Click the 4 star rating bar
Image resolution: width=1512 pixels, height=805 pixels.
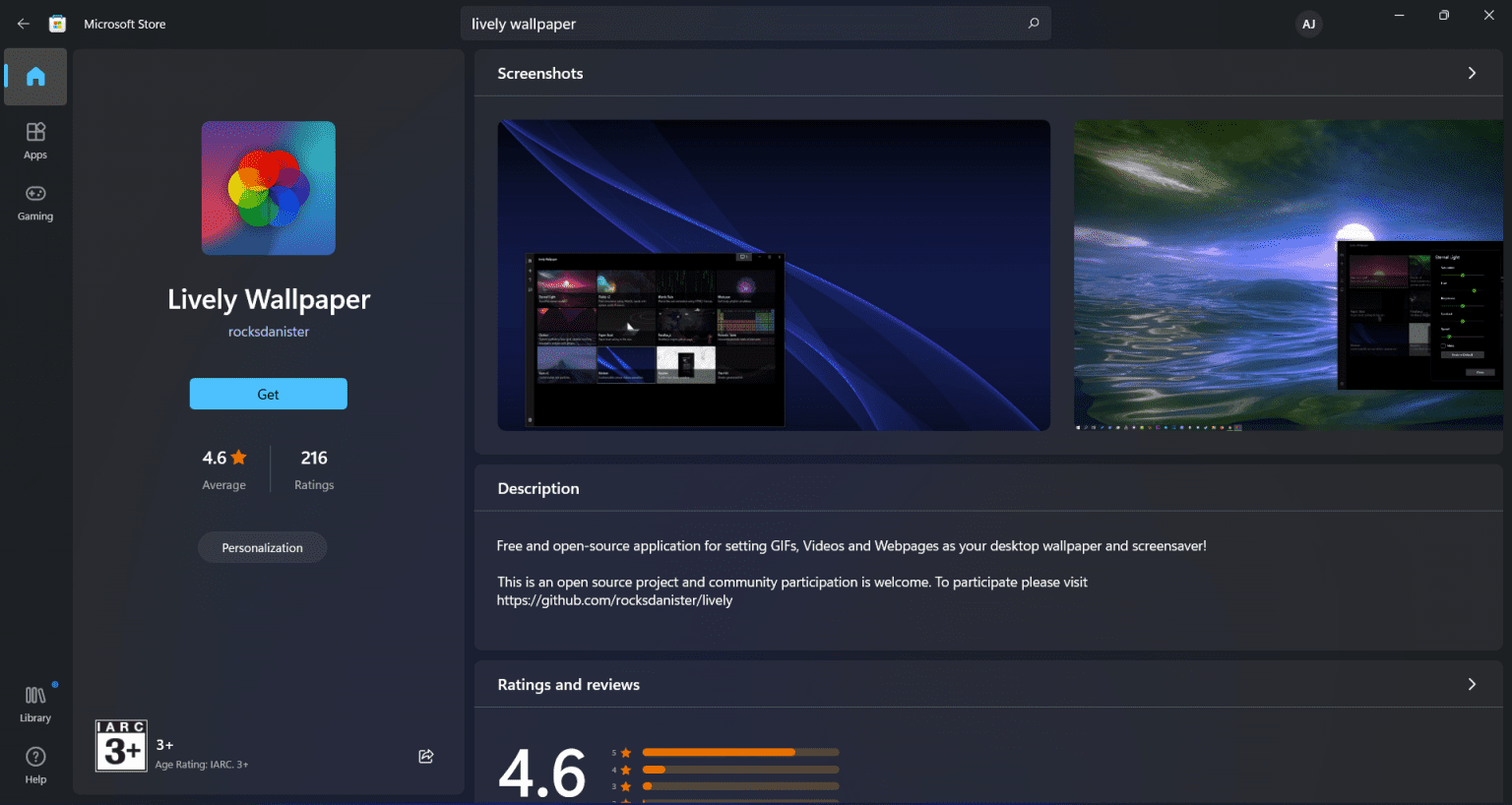pyautogui.click(x=740, y=770)
